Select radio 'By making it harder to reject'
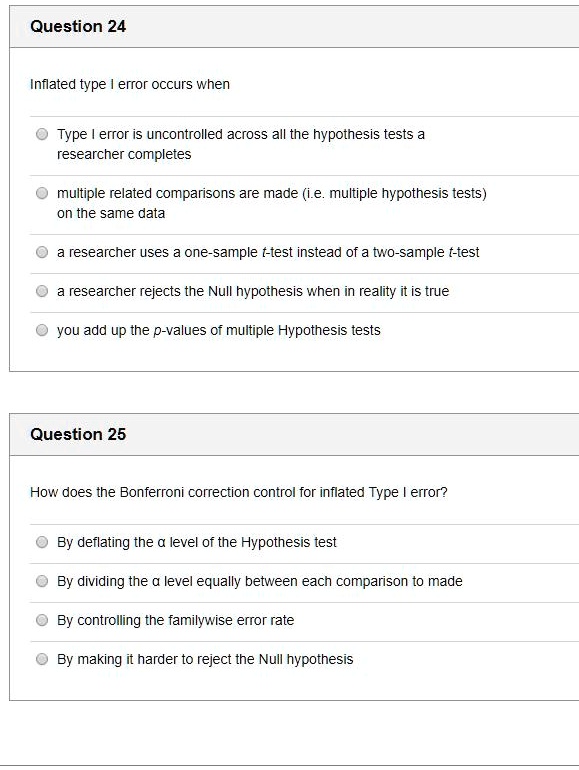 tap(42, 659)
